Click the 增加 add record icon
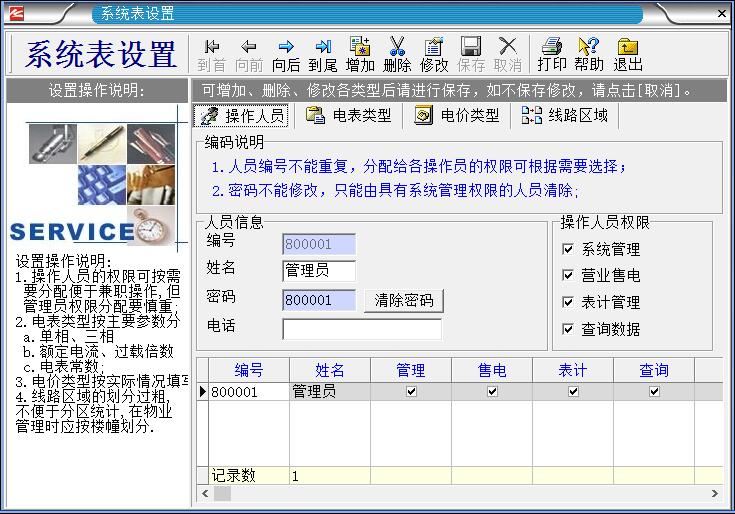735x514 pixels. 360,54
